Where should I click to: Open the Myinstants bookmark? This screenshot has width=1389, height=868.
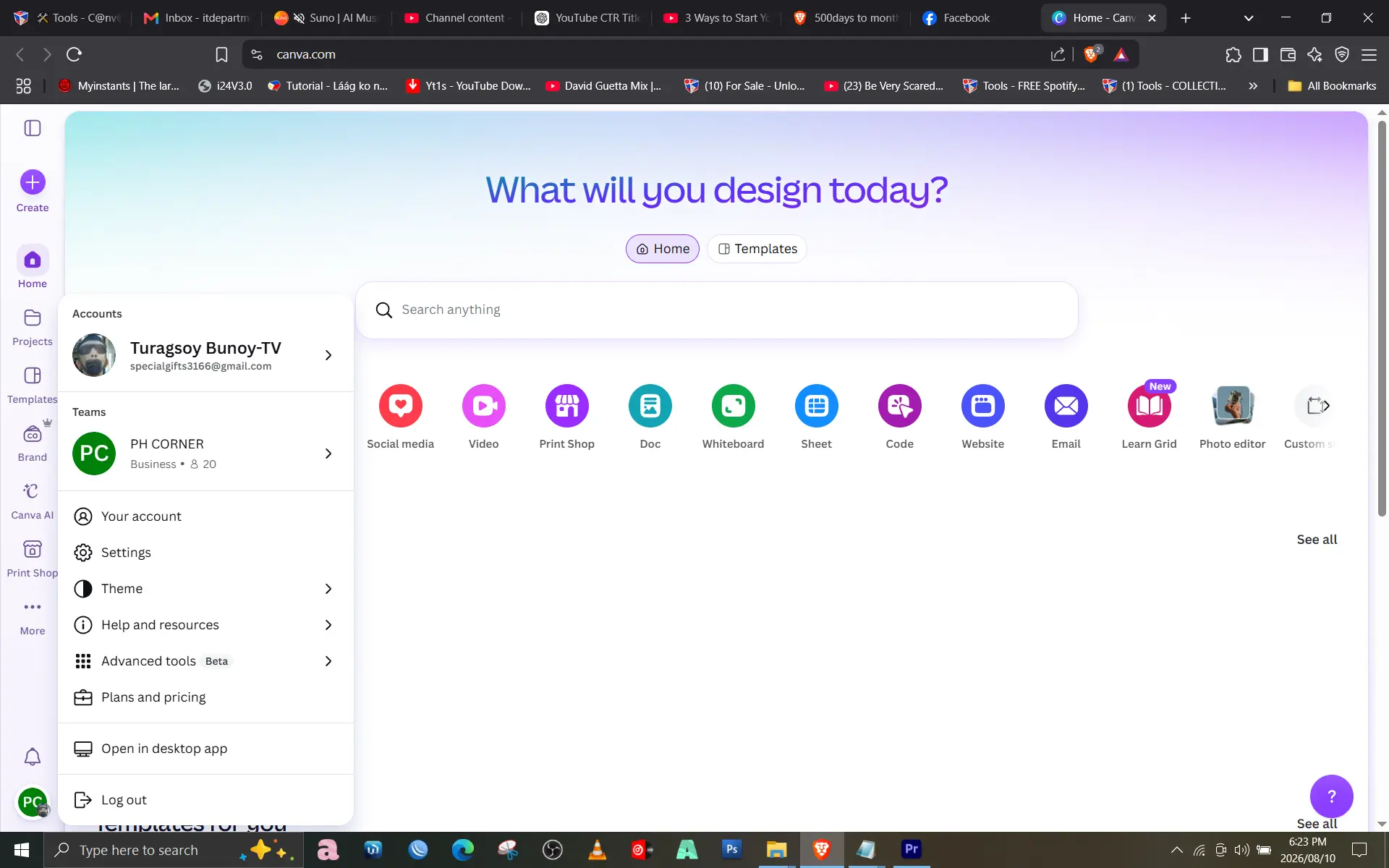(119, 86)
